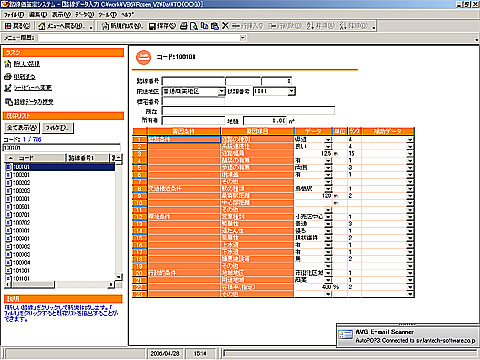Viewport: 480px width, 360px height.
Task: Click the print task link in タスク panel
Action: coord(24,77)
